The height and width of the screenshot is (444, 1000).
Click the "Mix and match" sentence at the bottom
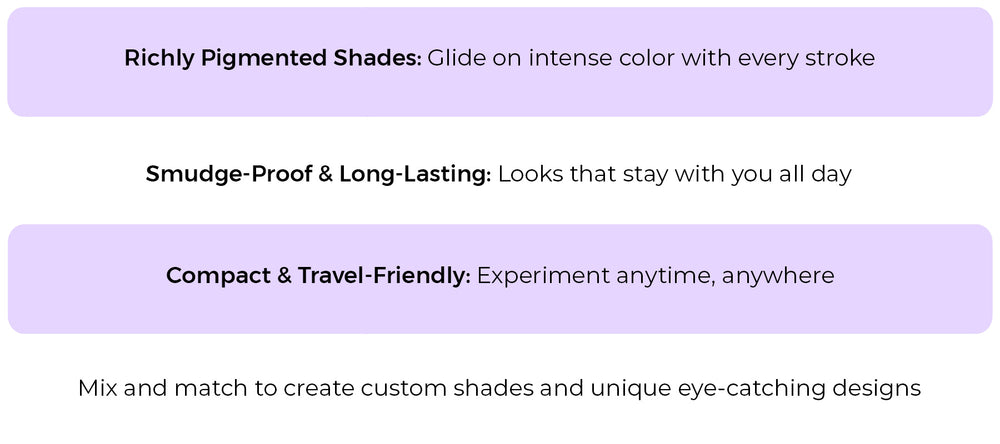[x=499, y=388]
